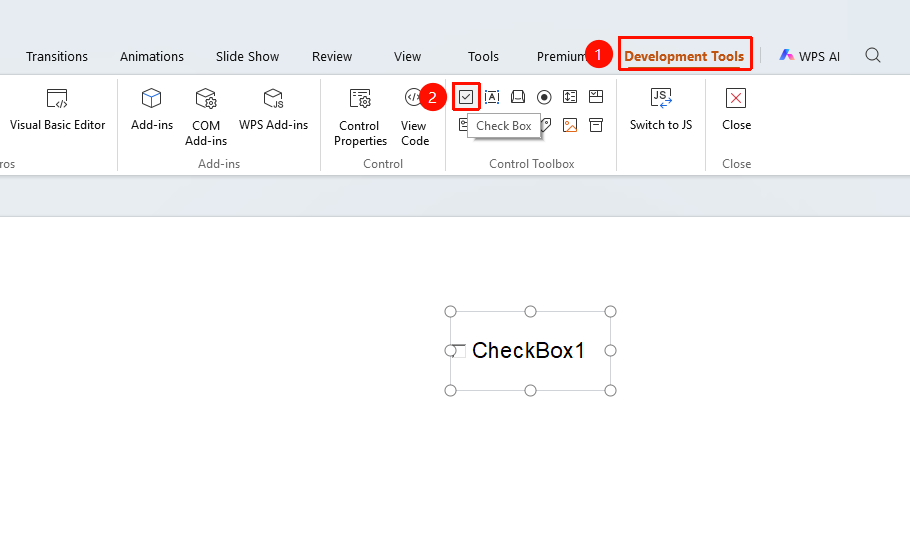Screen dimensions: 910x533
Task: Click Switch to JS
Action: 661,109
